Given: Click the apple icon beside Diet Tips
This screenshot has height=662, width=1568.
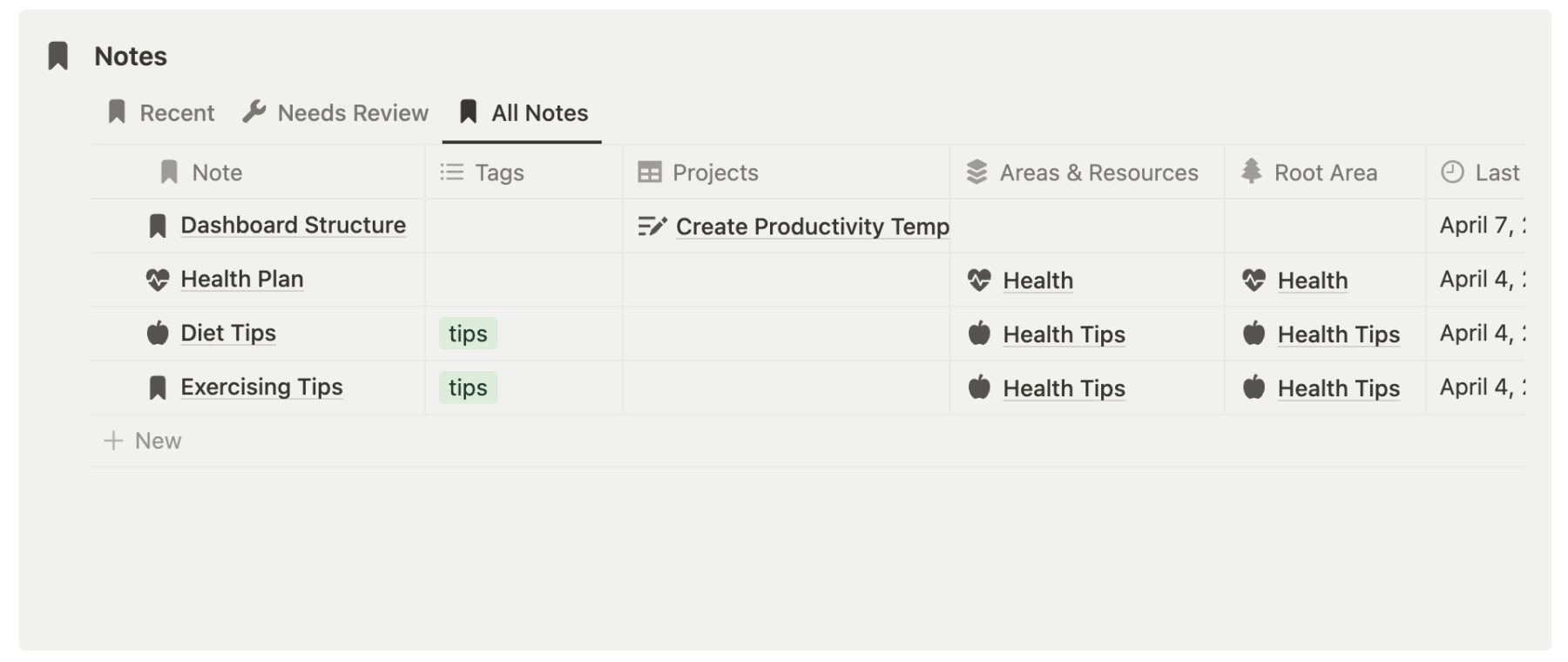Looking at the screenshot, I should (158, 333).
